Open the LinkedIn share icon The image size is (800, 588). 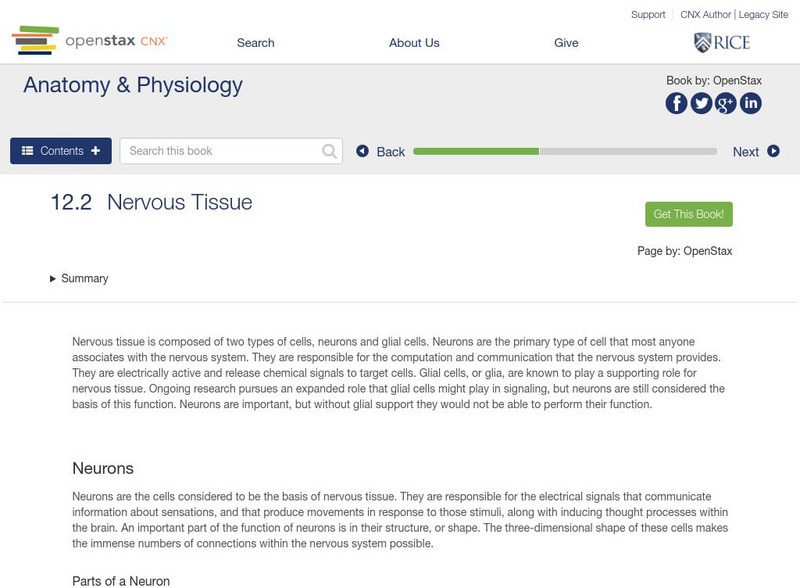pyautogui.click(x=750, y=103)
